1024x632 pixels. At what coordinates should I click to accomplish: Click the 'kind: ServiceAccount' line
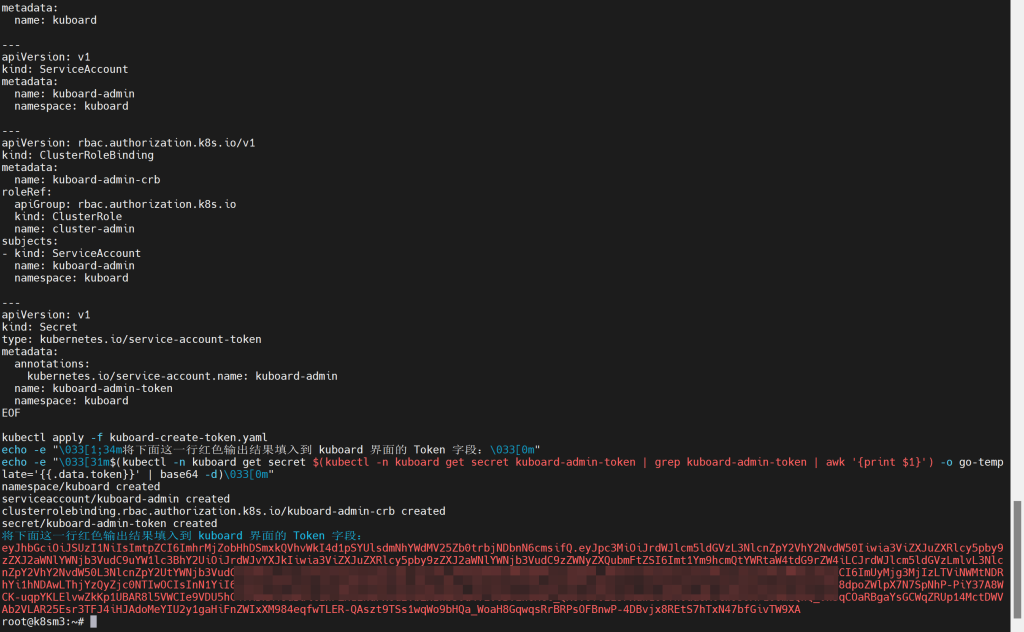click(x=65, y=70)
